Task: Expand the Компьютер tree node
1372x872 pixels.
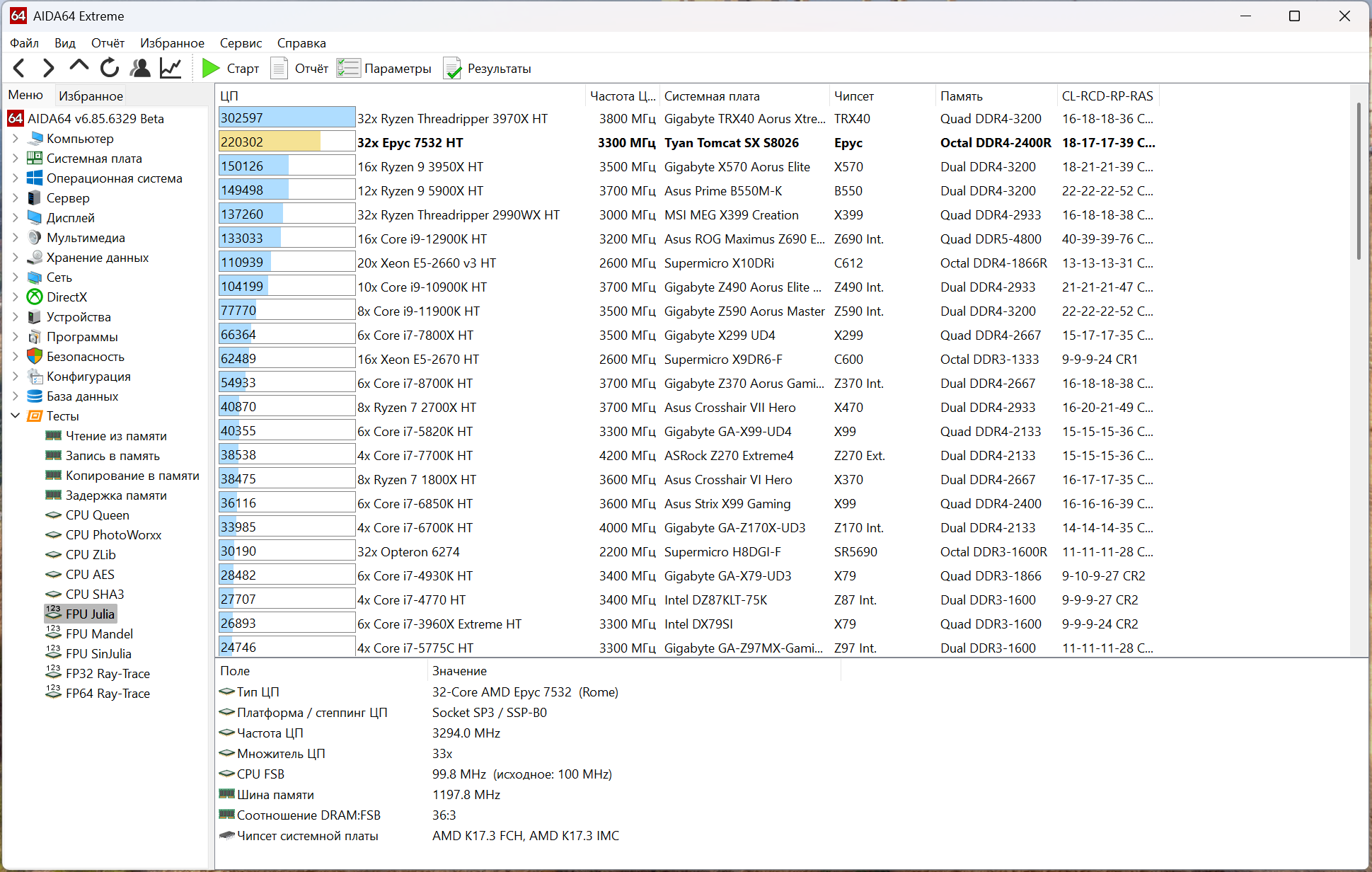Action: point(16,139)
